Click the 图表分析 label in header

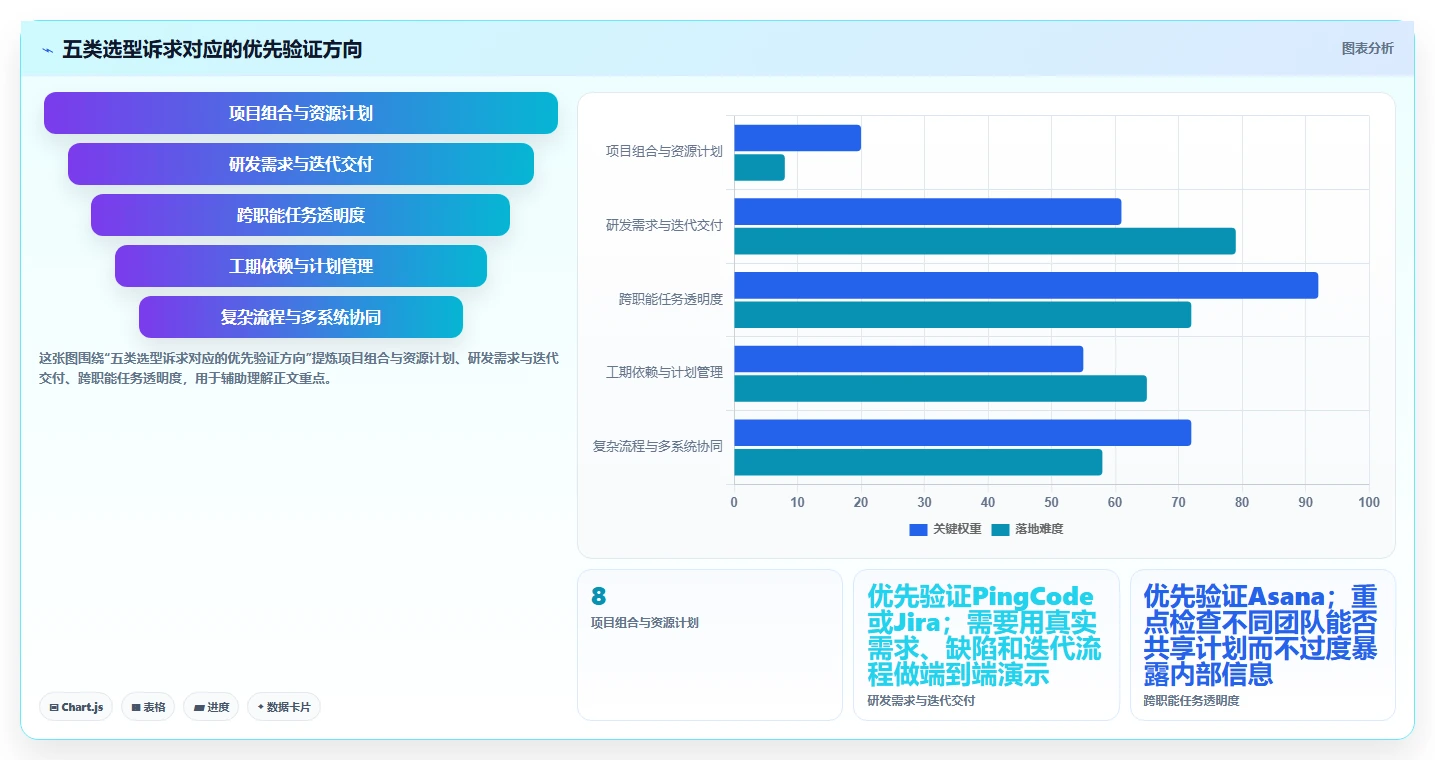pyautogui.click(x=1366, y=49)
